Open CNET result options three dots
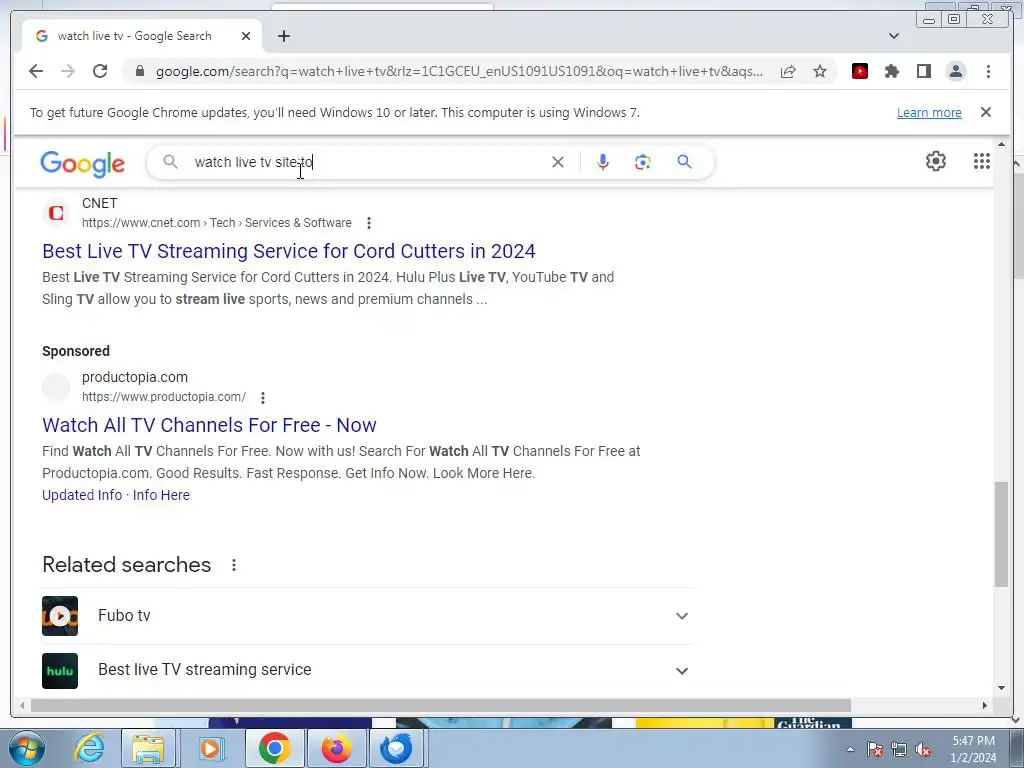 [369, 223]
